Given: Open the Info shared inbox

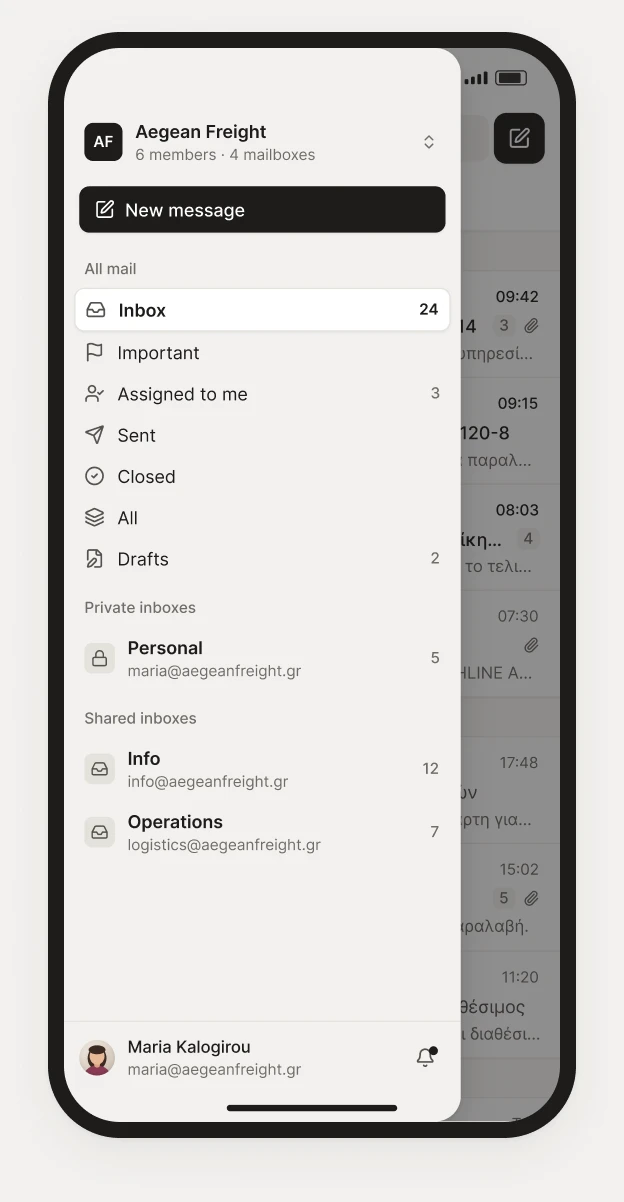Looking at the screenshot, I should click(262, 769).
